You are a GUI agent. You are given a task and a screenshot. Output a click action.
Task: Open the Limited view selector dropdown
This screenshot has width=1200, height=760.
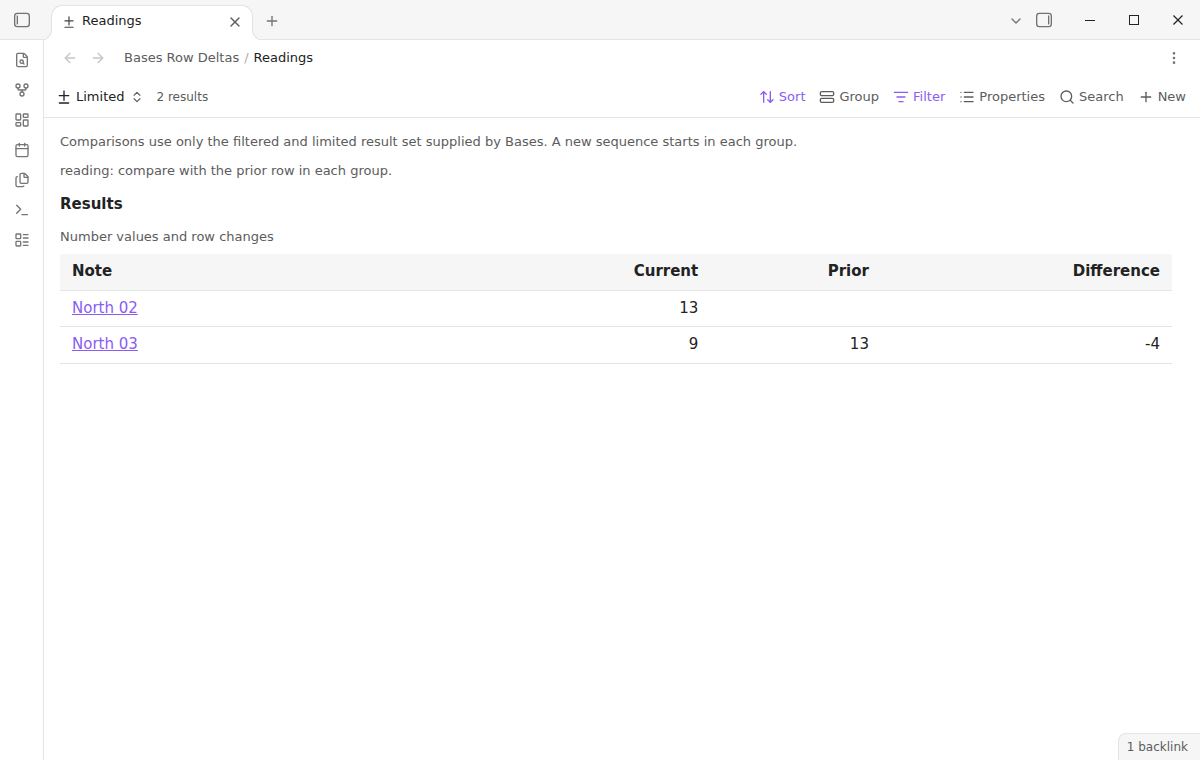(x=100, y=97)
